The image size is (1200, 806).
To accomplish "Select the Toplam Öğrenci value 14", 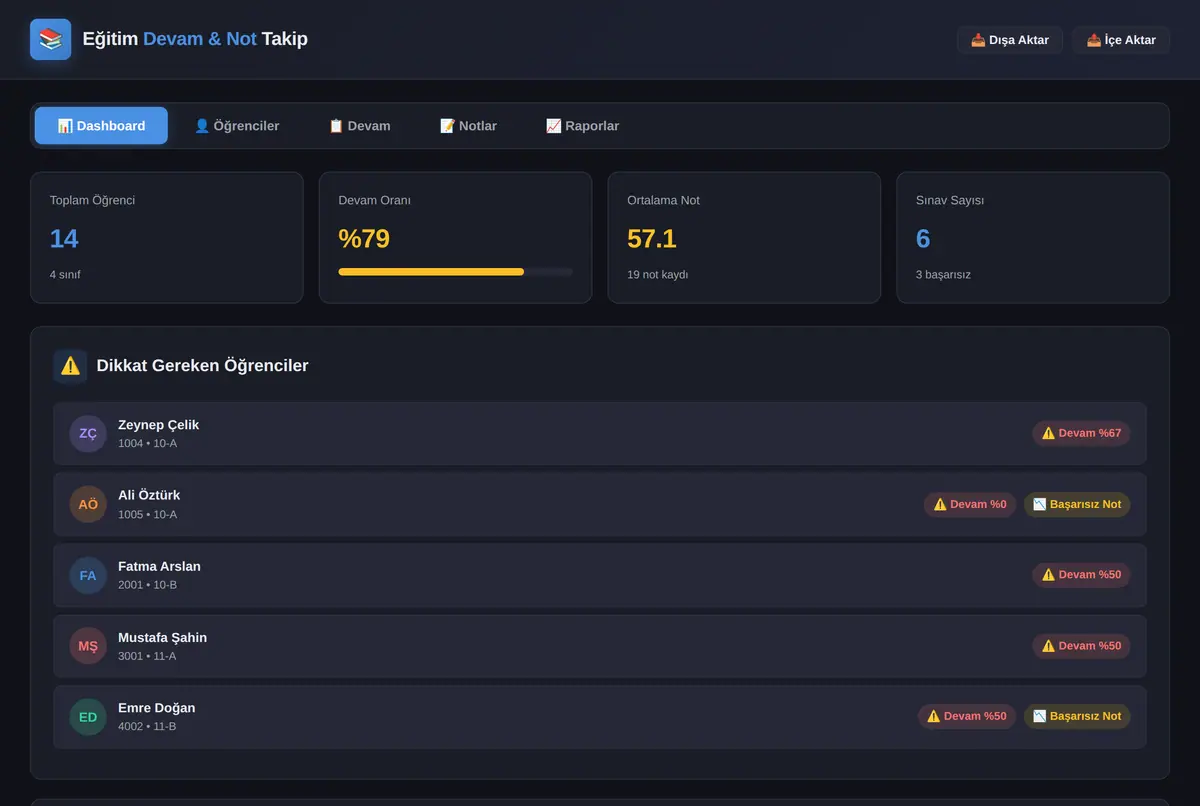I will 64,239.
